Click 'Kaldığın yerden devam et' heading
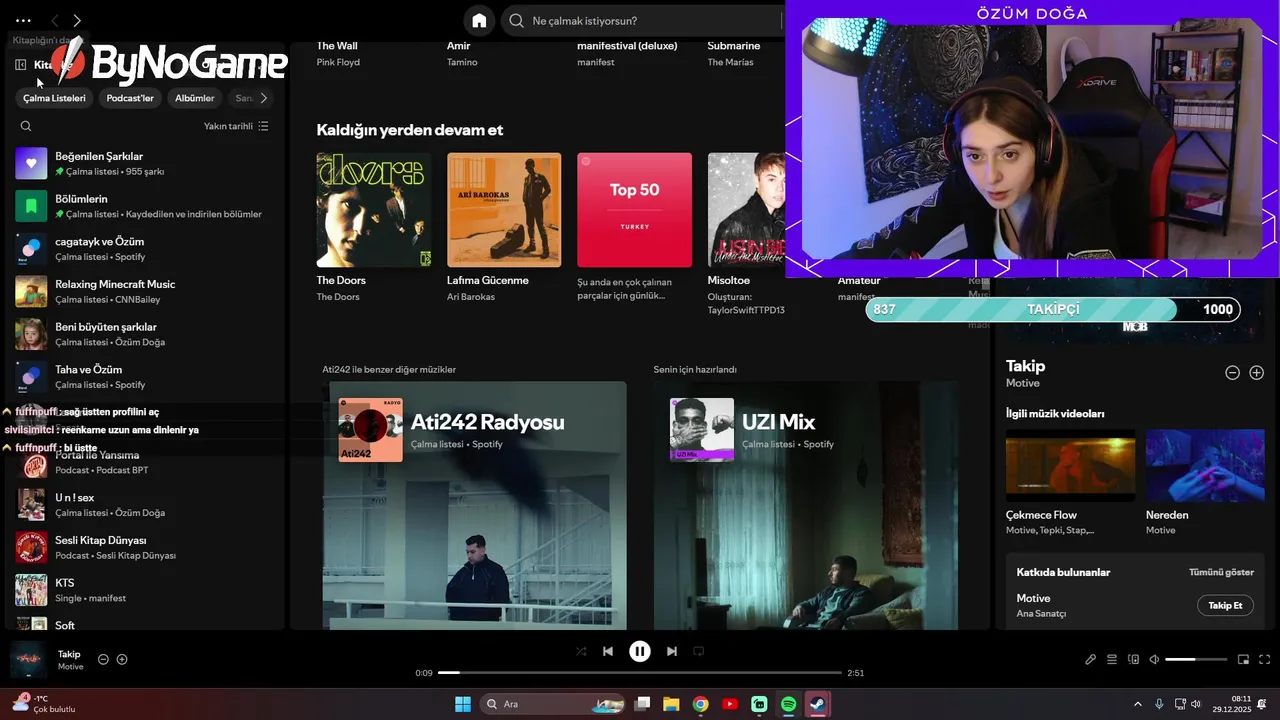Image resolution: width=1280 pixels, height=720 pixels. pyautogui.click(x=410, y=130)
